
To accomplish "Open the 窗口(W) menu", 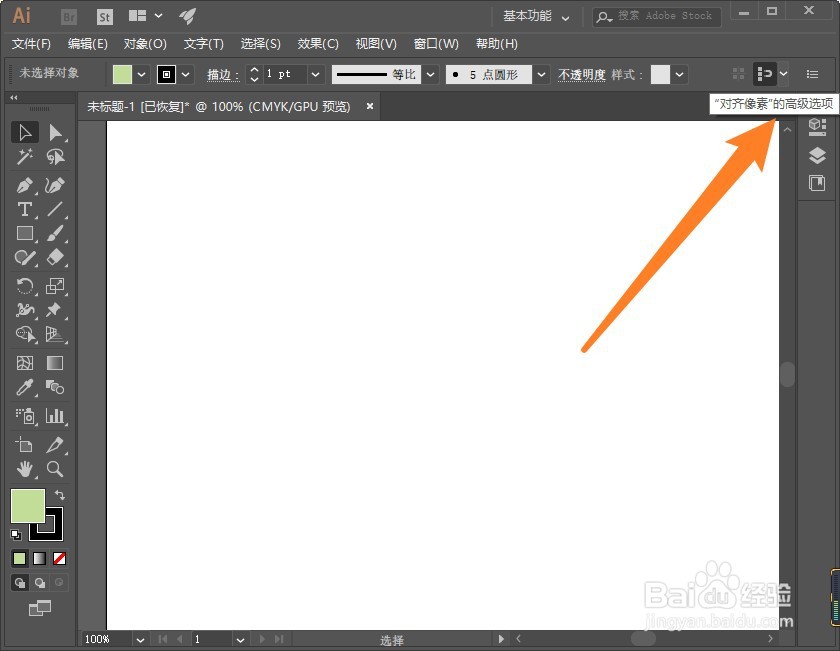I will point(436,44).
